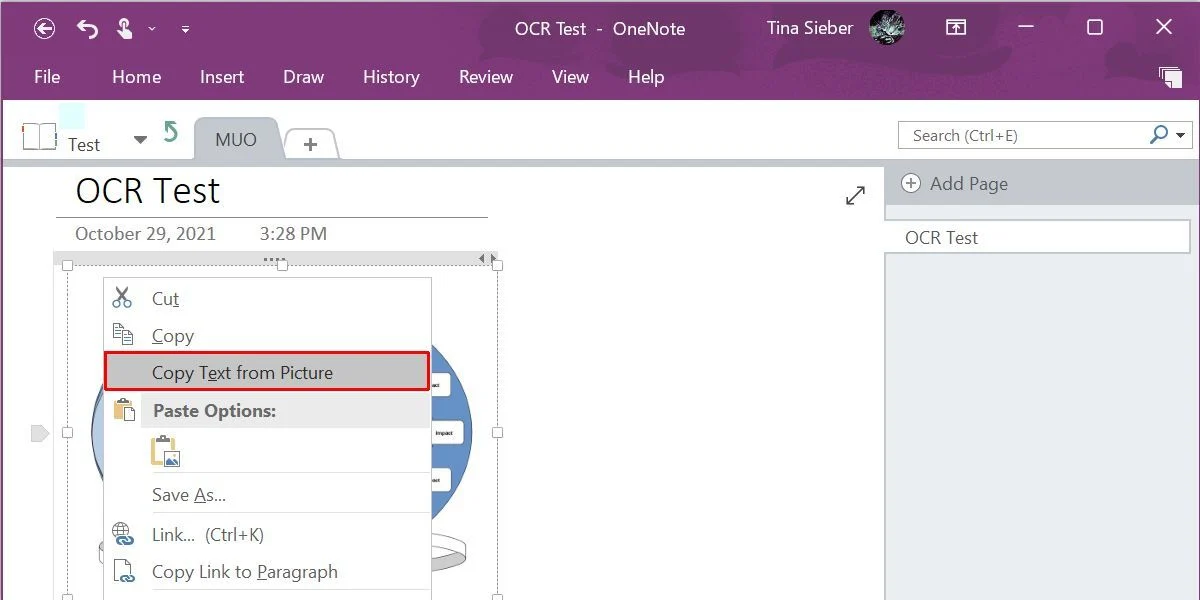Expand page to full view with arrow icon
This screenshot has height=600, width=1200.
pyautogui.click(x=855, y=196)
